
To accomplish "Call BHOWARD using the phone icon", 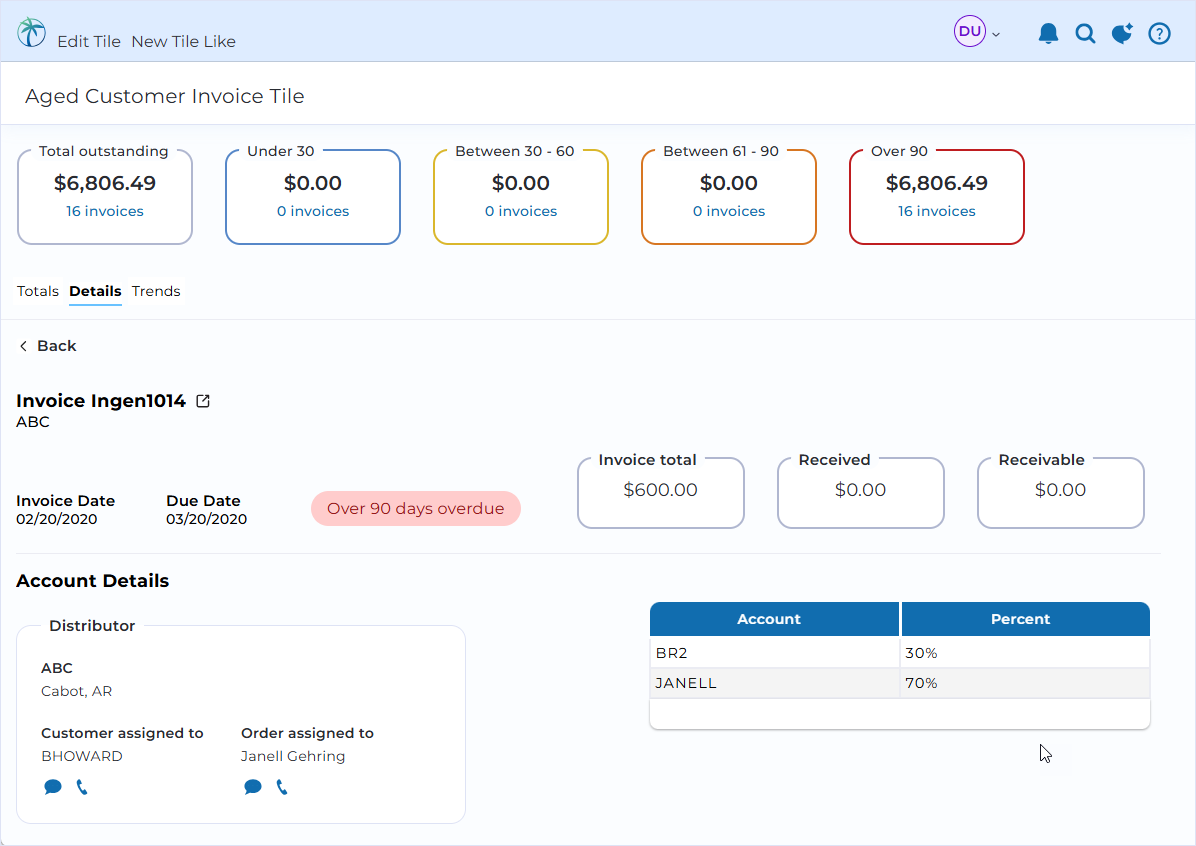I will pyautogui.click(x=82, y=786).
